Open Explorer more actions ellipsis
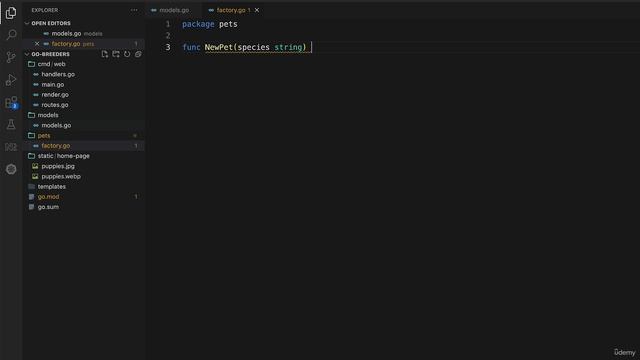 (134, 10)
